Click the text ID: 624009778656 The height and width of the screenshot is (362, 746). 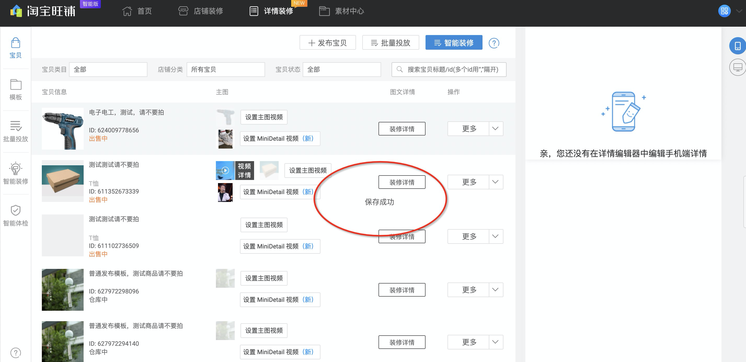pos(114,130)
